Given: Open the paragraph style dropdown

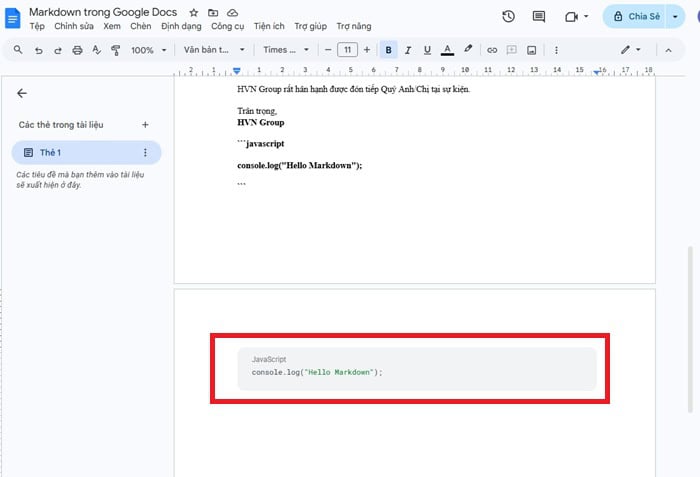Looking at the screenshot, I should click(x=214, y=50).
